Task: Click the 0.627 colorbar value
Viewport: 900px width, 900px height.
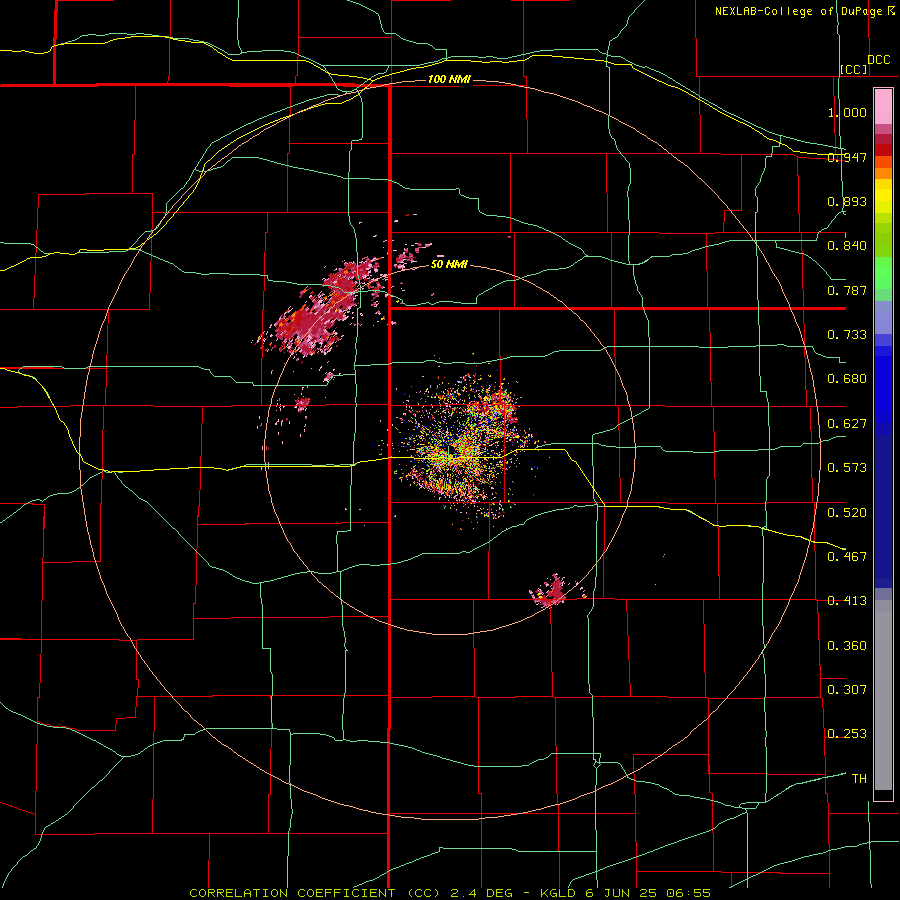Action: tap(847, 424)
